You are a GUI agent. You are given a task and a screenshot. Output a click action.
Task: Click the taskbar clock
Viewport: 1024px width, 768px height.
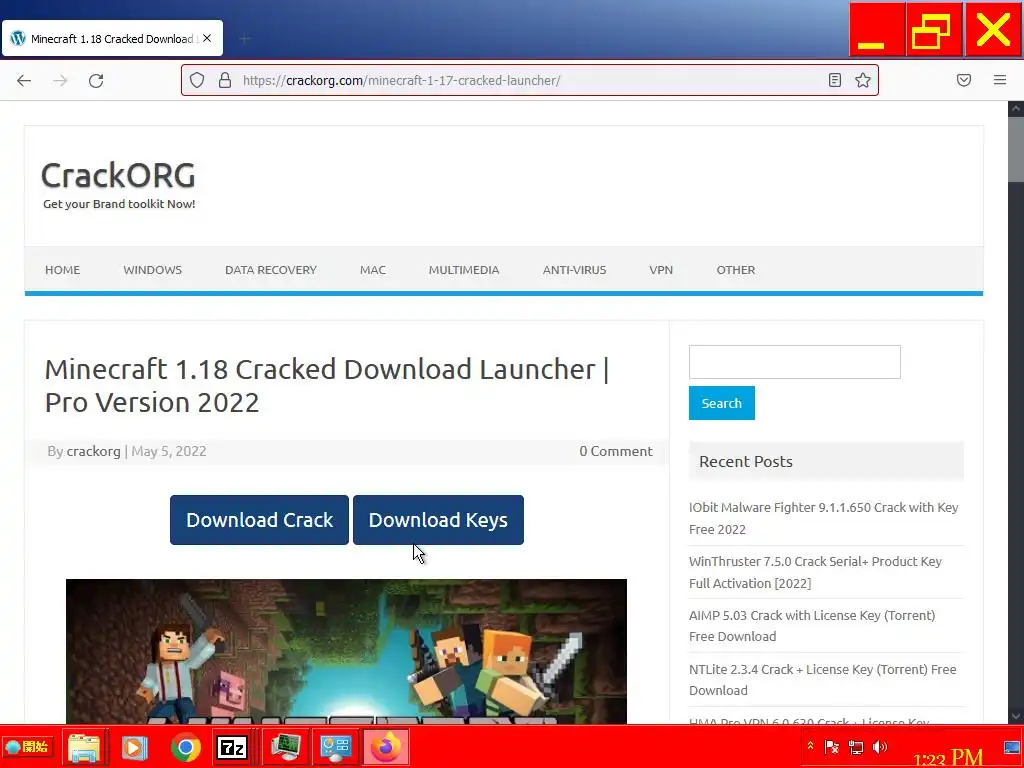948,758
